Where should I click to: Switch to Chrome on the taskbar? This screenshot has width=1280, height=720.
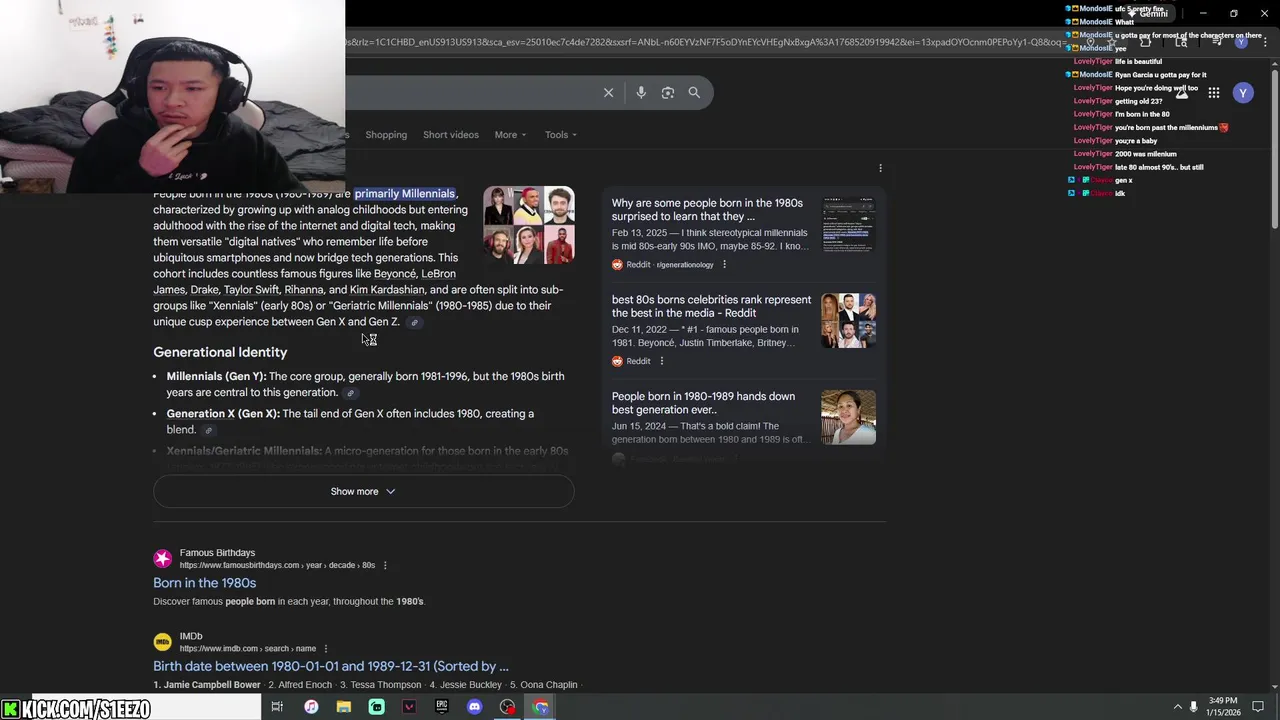(541, 707)
